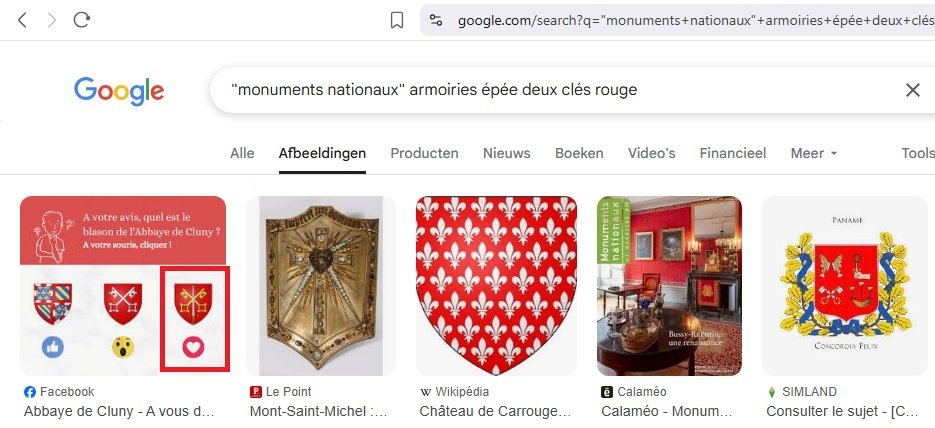Open the Château de Carrouges Wikipédia link
Viewport: 935px width, 428px height.
click(495, 410)
